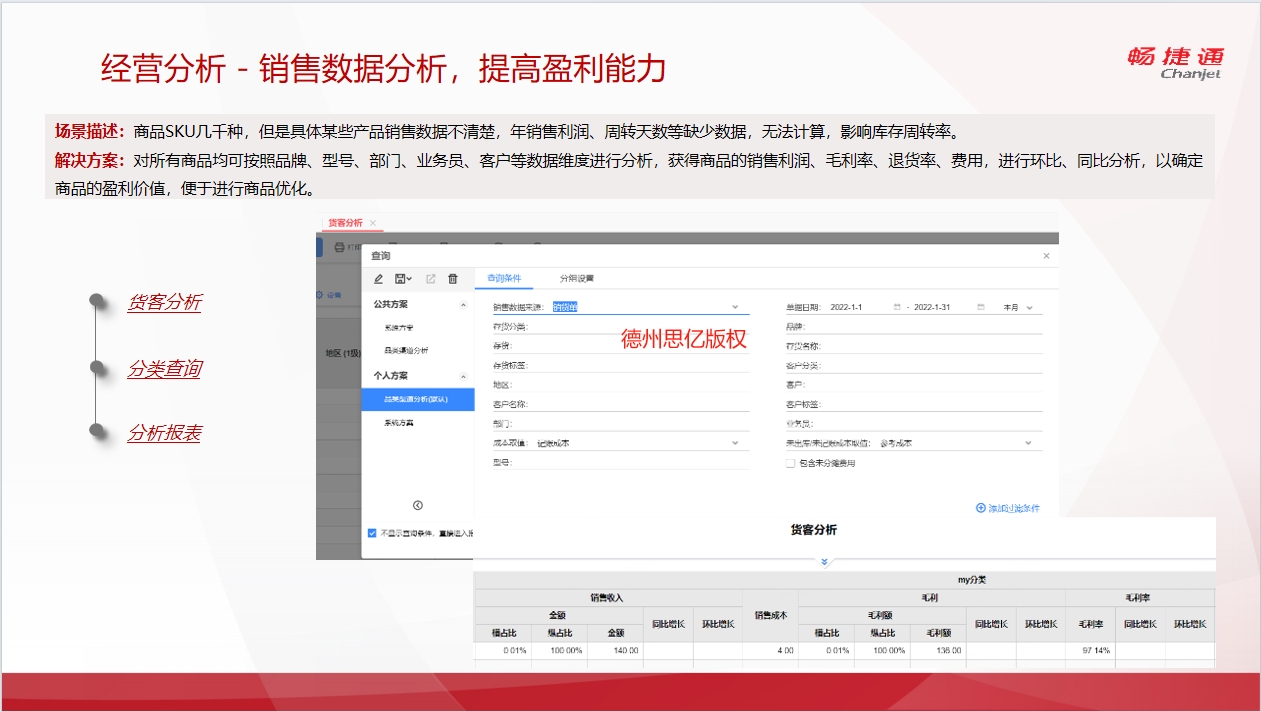Viewport: 1261px width, 712px height.
Task: Collapse the 个人方案 section
Action: (x=462, y=376)
